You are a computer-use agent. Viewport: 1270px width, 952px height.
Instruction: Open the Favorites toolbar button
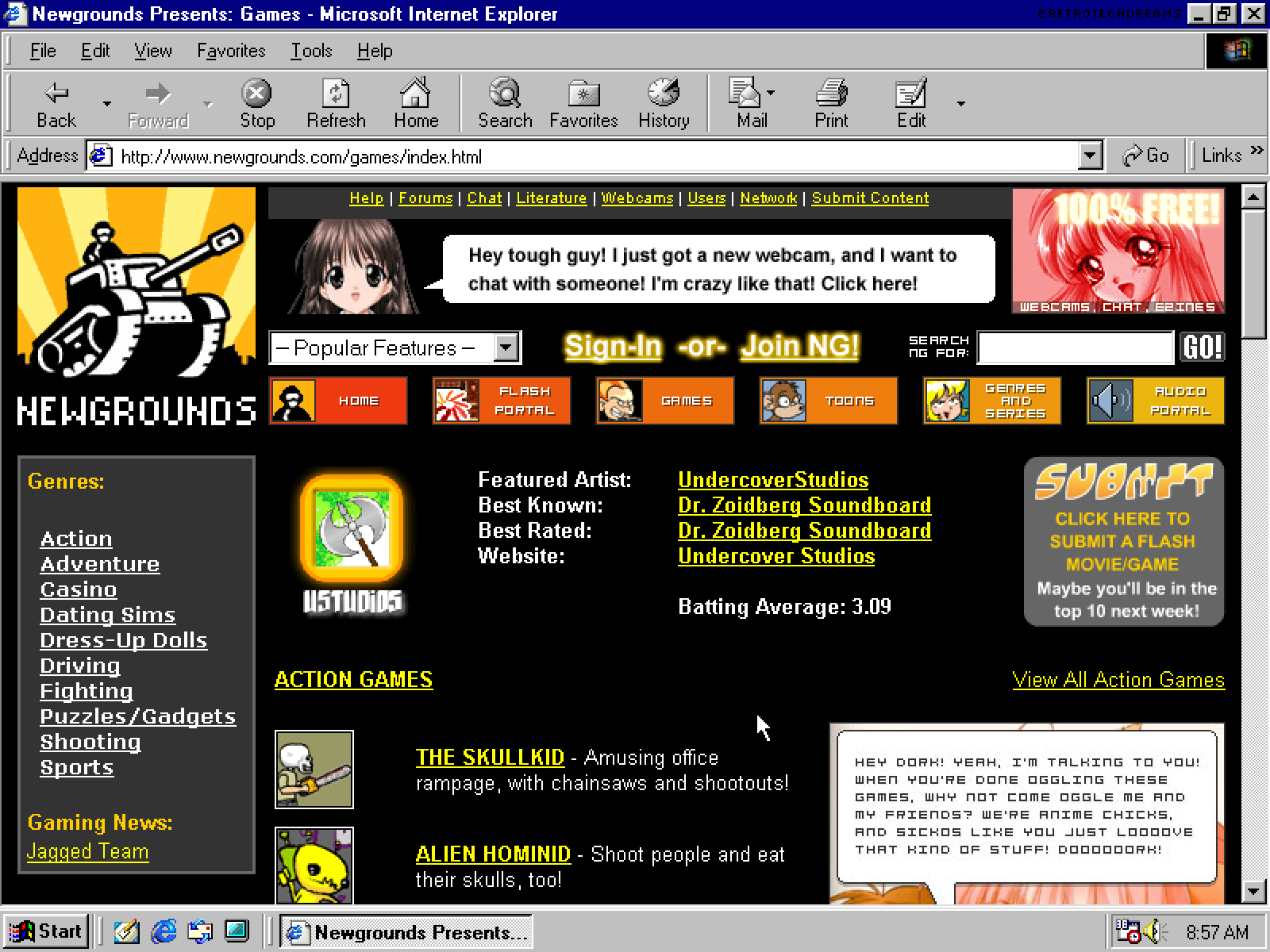(x=583, y=104)
